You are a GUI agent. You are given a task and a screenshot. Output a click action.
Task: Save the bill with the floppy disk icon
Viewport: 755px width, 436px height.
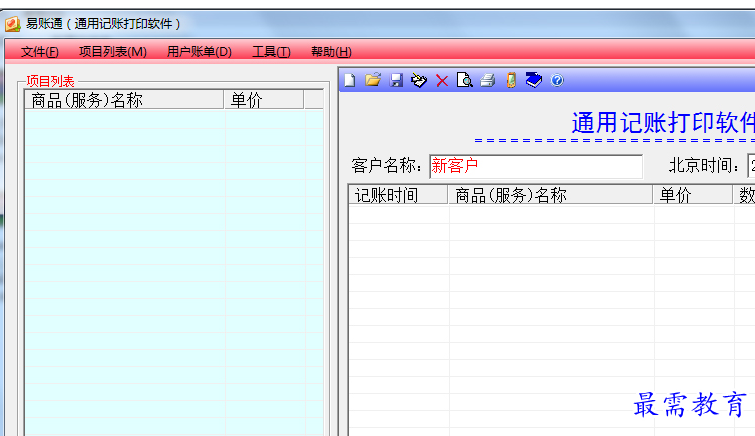[x=396, y=80]
